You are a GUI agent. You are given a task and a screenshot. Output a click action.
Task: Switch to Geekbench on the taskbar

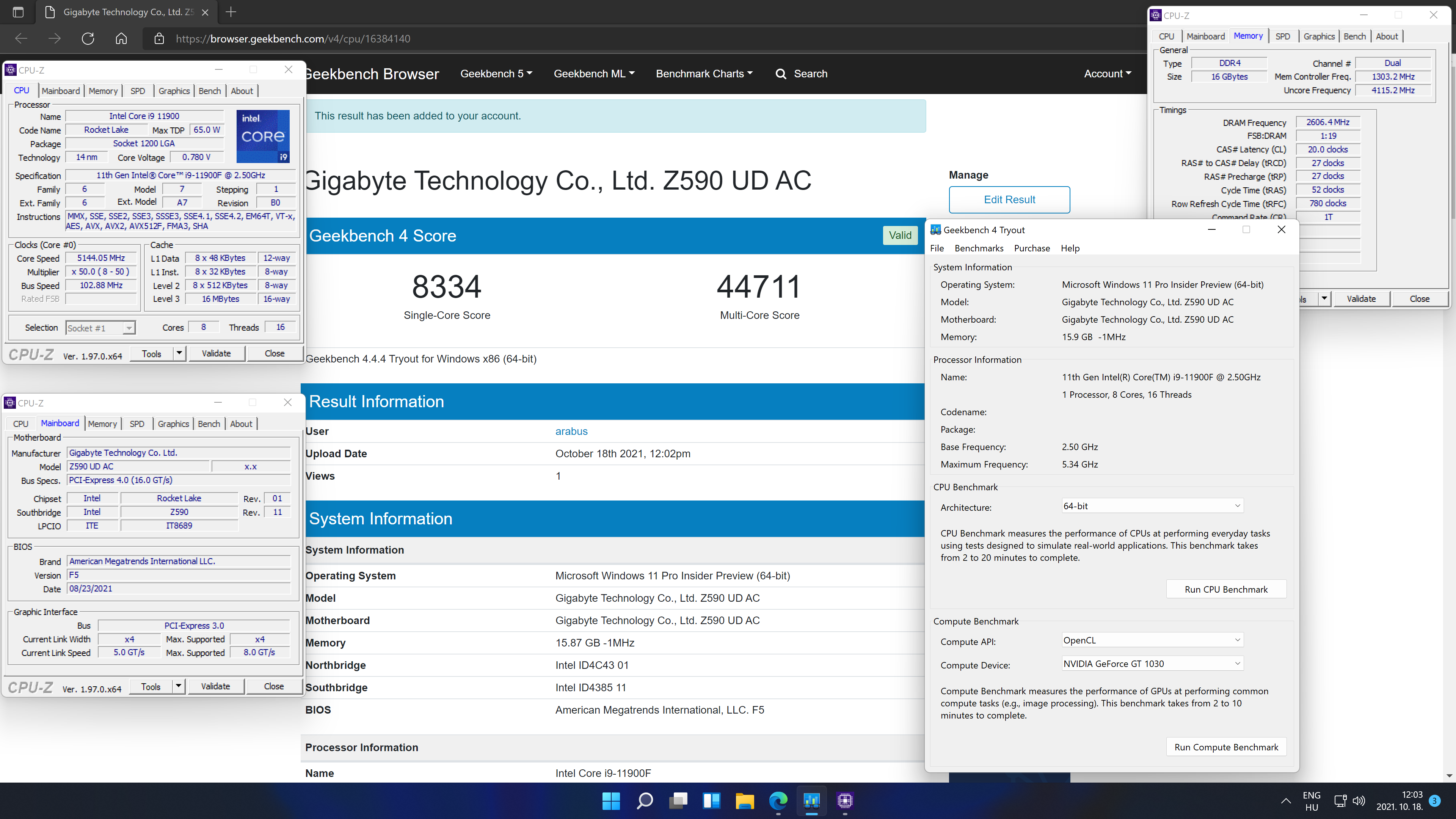click(812, 800)
